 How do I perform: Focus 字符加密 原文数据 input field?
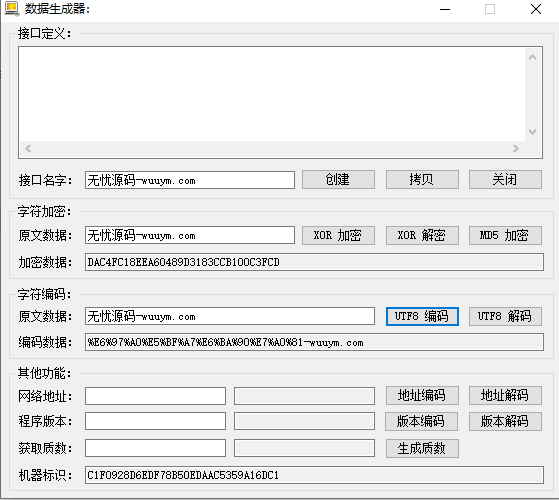pos(190,235)
